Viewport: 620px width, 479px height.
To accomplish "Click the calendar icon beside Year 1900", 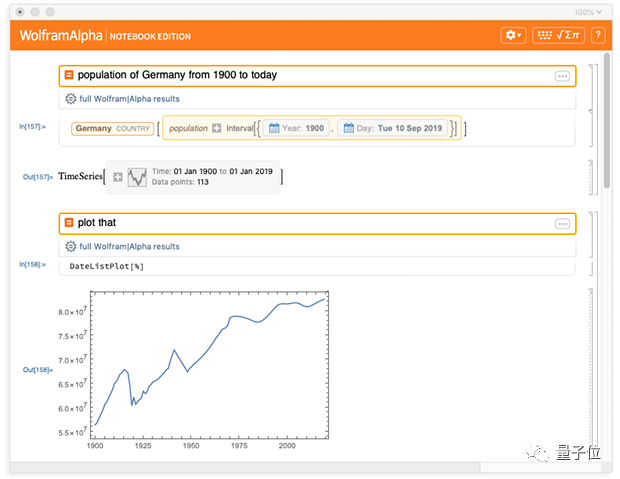I will [274, 128].
